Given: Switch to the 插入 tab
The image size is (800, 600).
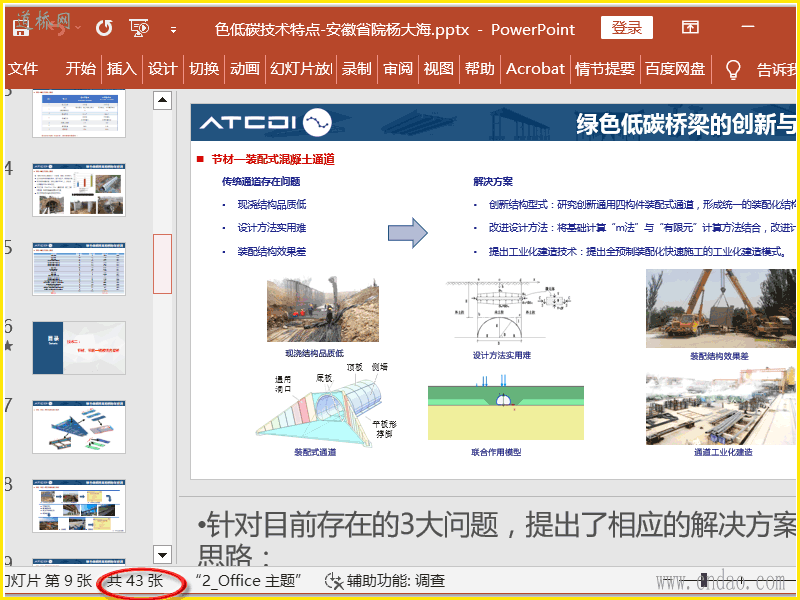Looking at the screenshot, I should click(x=121, y=69).
